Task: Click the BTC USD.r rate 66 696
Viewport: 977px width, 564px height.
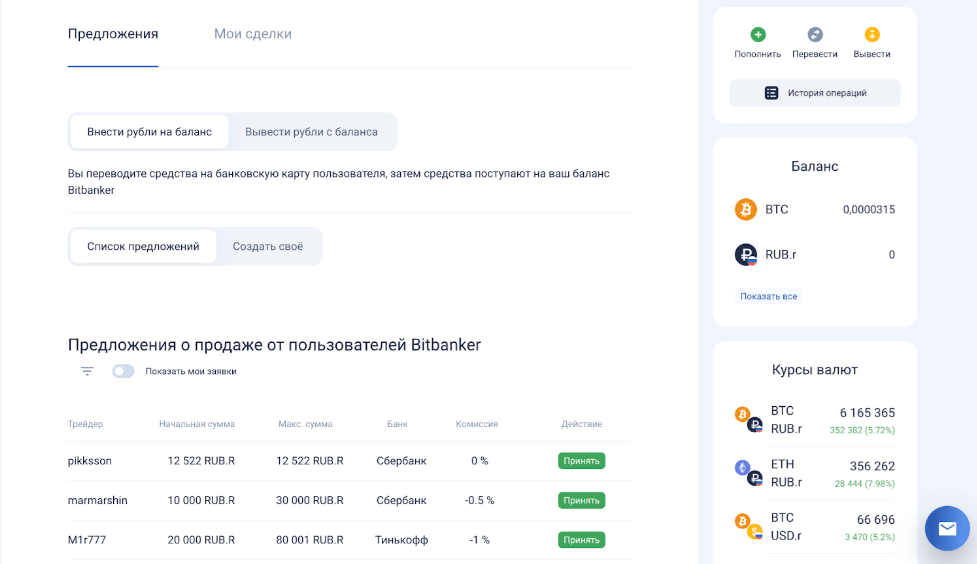Action: coord(875,520)
